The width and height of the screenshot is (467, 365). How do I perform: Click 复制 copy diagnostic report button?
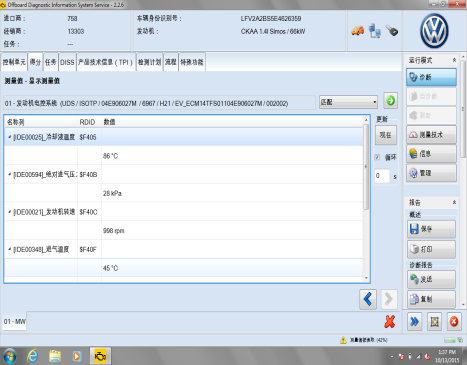431,299
